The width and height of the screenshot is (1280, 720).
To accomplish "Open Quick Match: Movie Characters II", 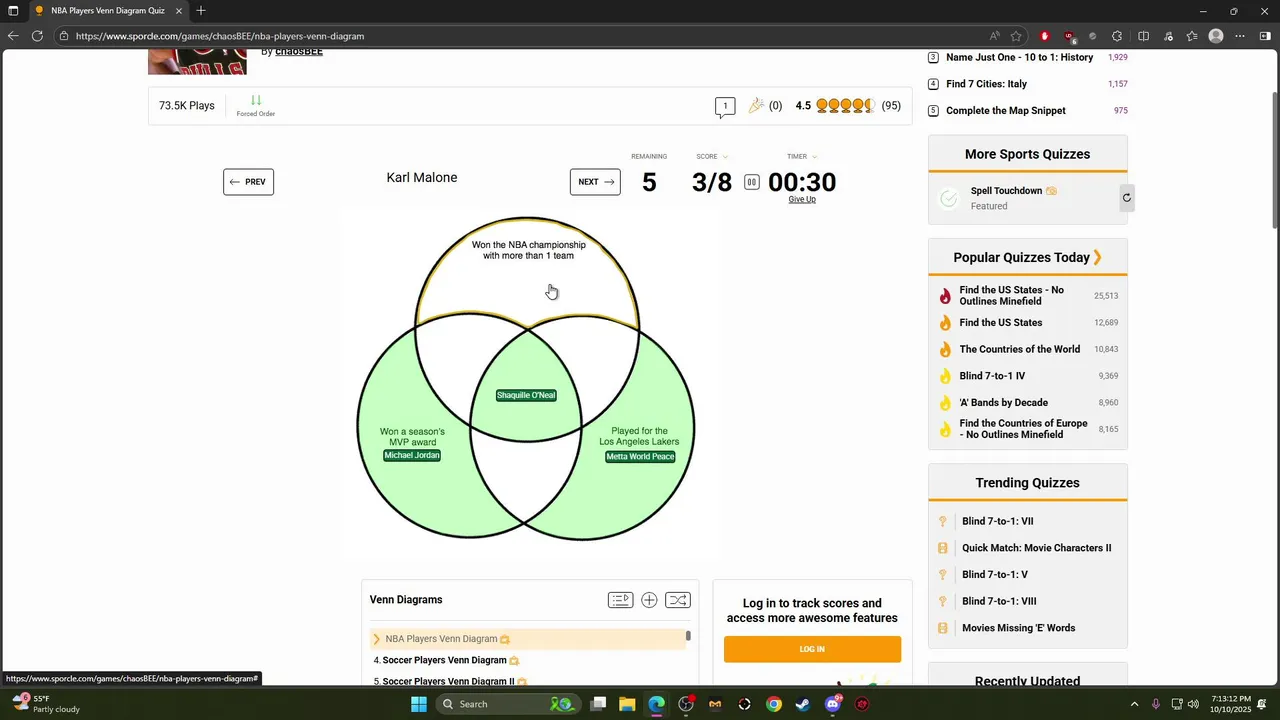I will [x=1036, y=548].
